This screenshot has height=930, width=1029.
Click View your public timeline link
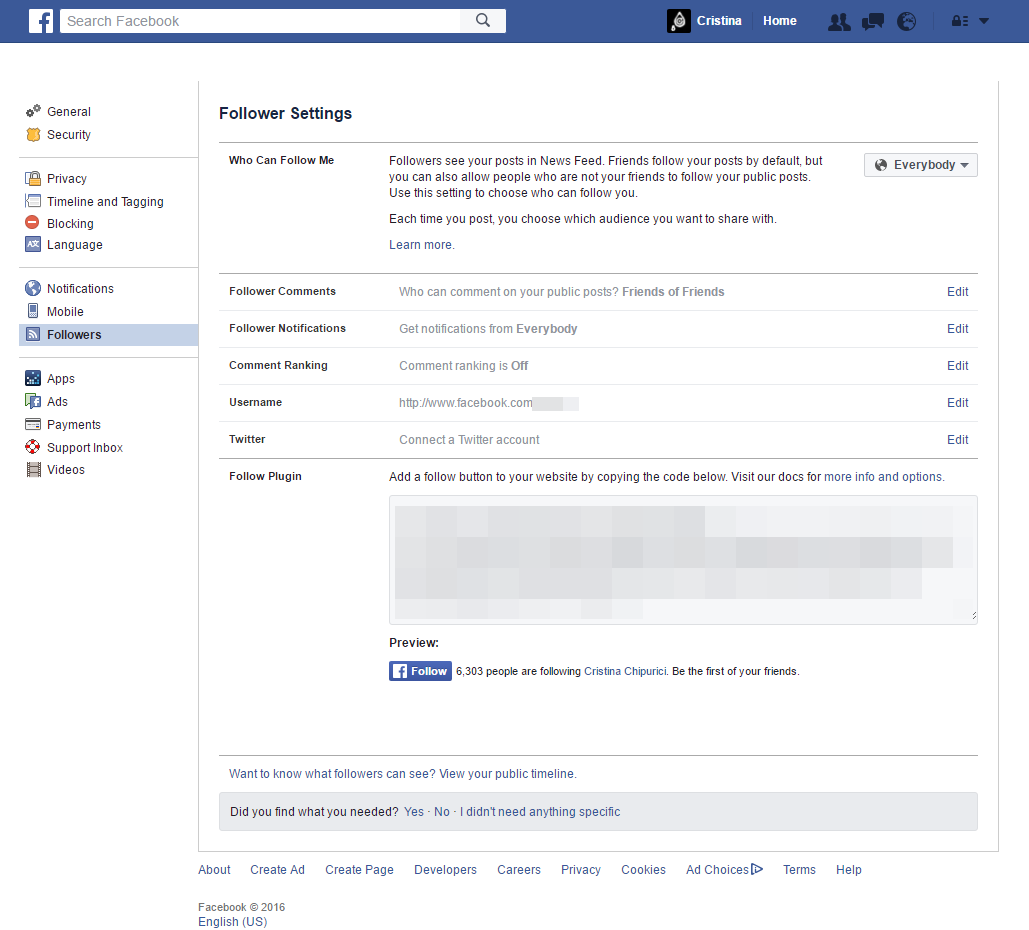(x=507, y=774)
